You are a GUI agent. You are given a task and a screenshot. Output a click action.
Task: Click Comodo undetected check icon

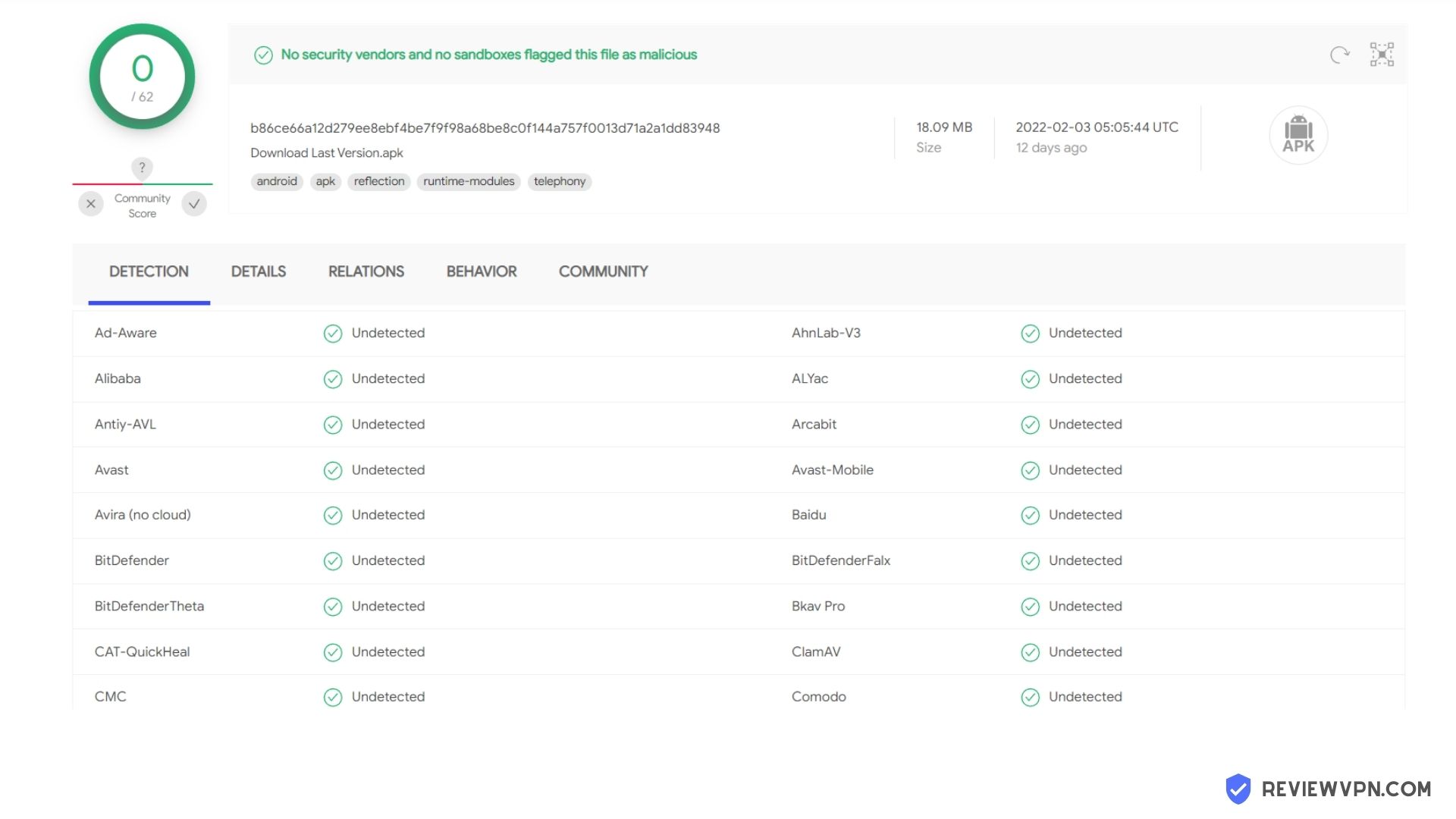tap(1030, 697)
